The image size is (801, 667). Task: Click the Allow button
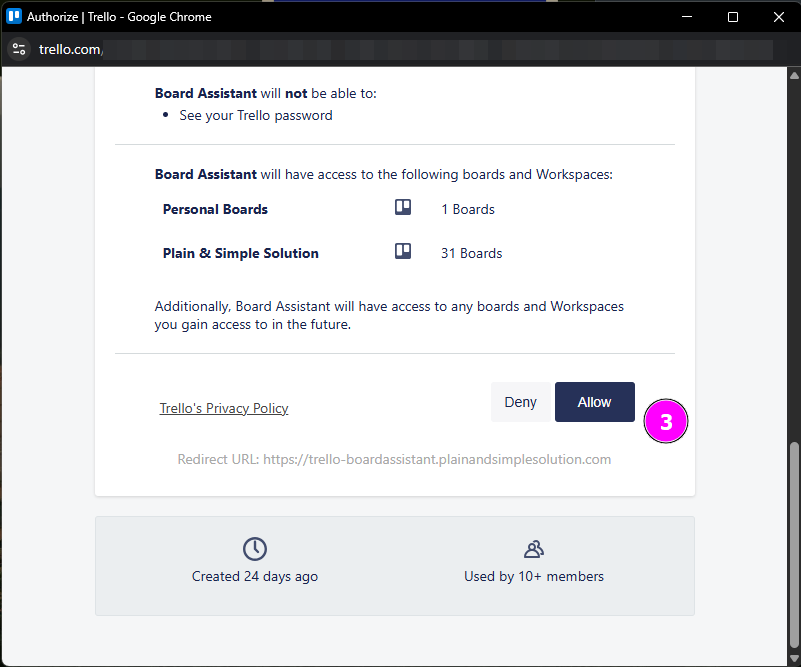point(595,402)
